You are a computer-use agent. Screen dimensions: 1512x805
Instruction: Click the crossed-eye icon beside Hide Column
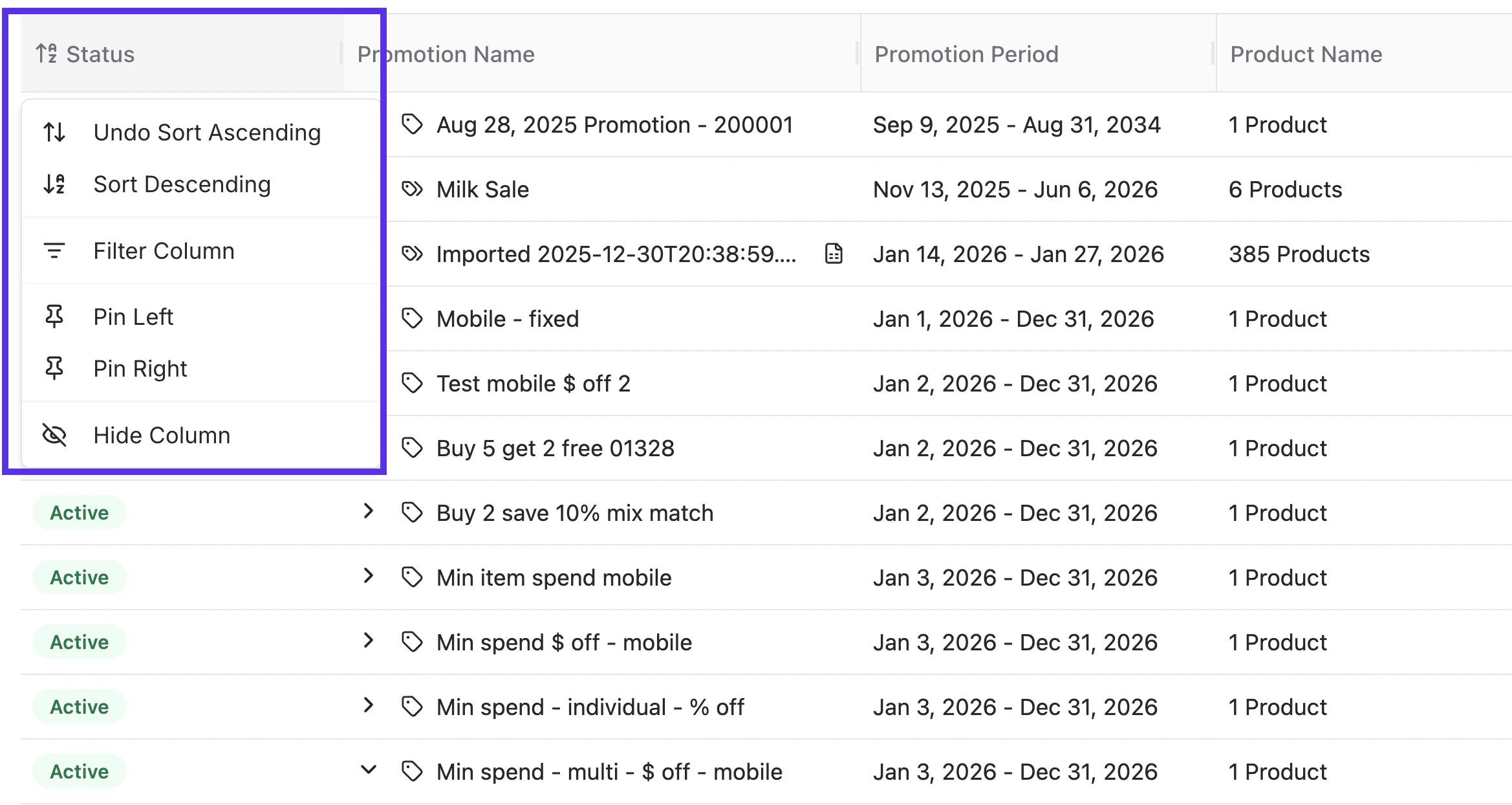pyautogui.click(x=54, y=435)
